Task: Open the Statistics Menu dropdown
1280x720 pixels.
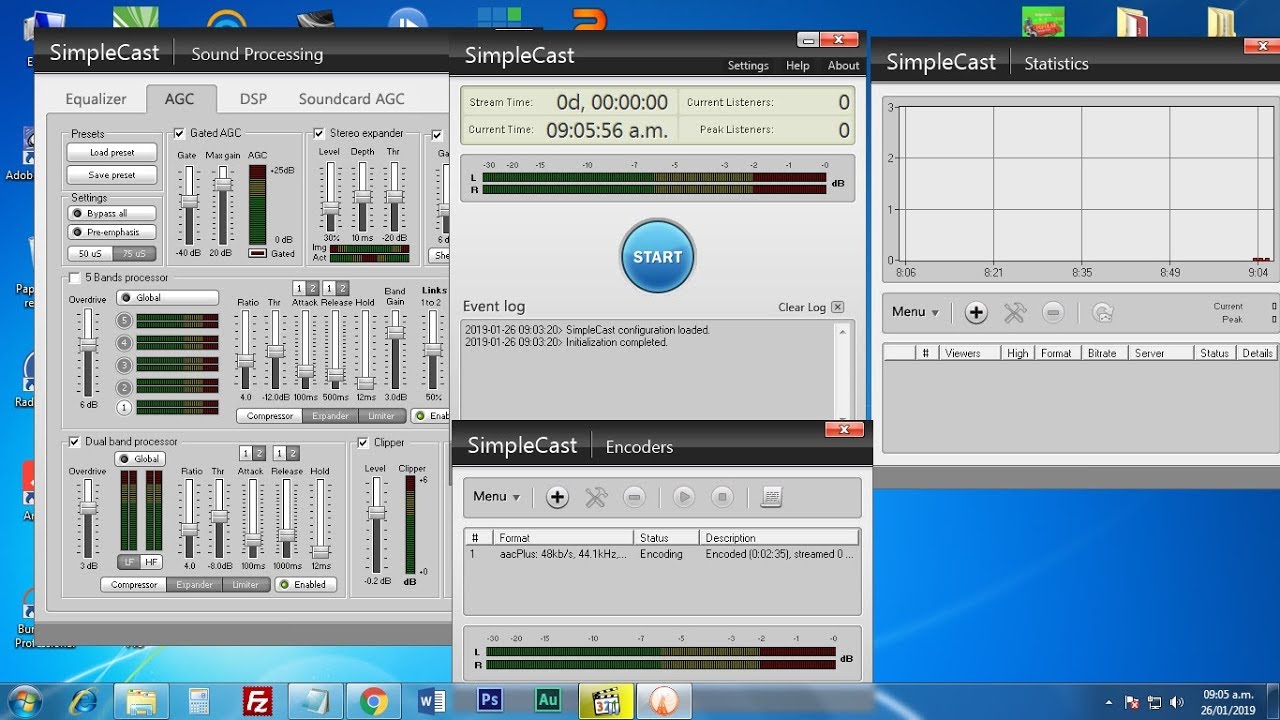Action: click(915, 312)
